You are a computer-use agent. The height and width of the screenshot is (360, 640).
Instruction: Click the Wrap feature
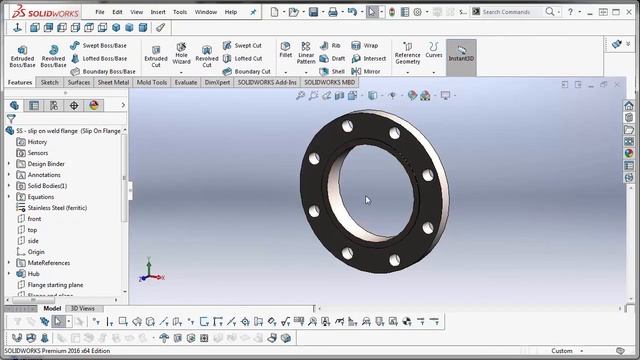pyautogui.click(x=364, y=45)
